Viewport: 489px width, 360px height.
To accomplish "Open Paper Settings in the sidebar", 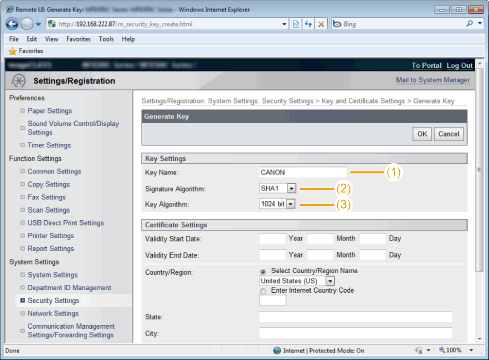I will [x=50, y=111].
